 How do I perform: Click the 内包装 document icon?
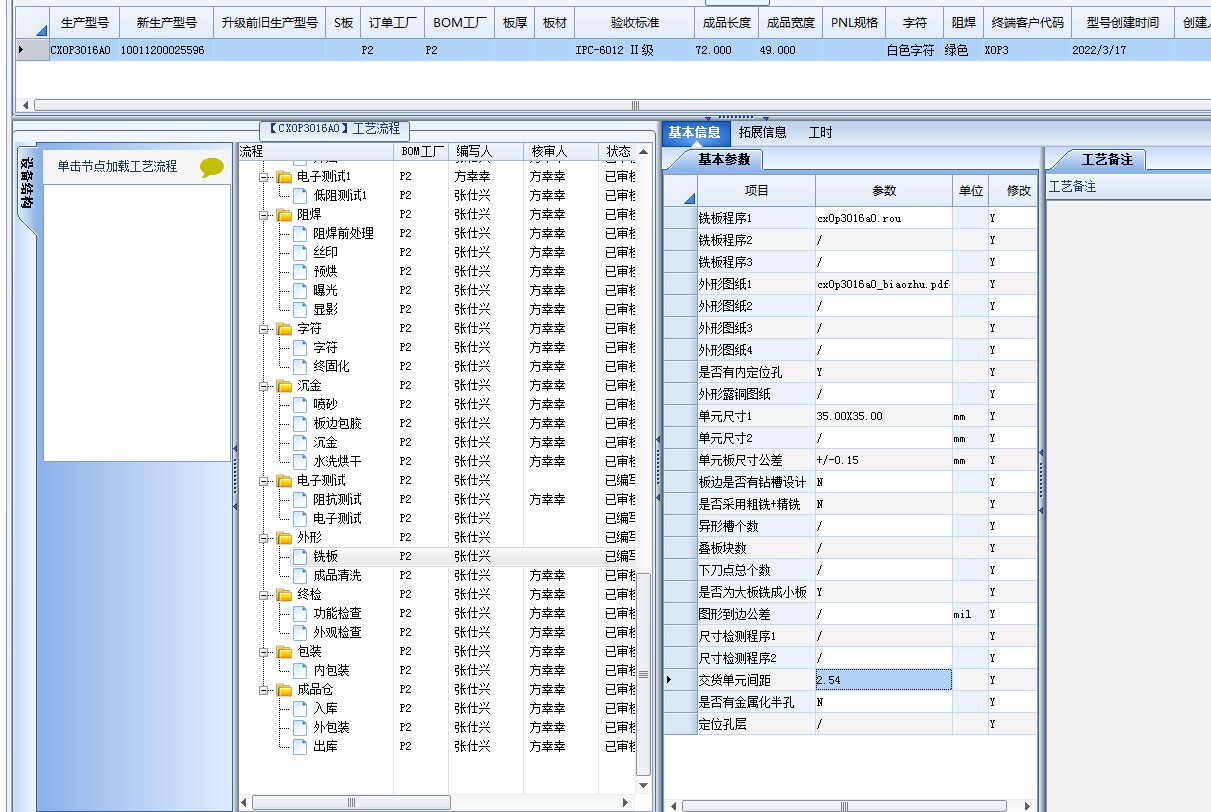(300, 671)
